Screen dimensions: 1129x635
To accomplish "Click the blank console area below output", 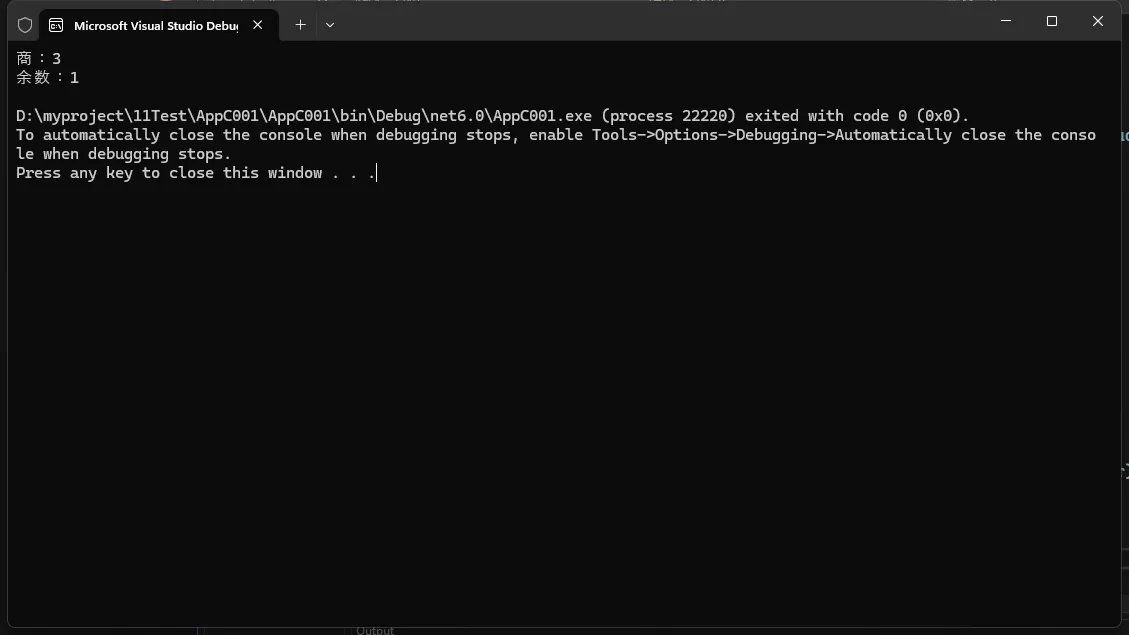I will (564, 403).
